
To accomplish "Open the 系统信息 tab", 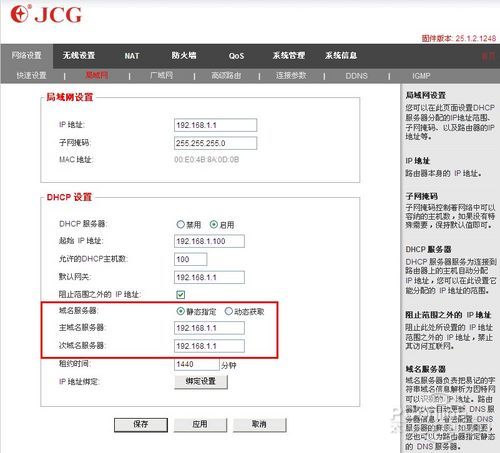I will [x=341, y=55].
